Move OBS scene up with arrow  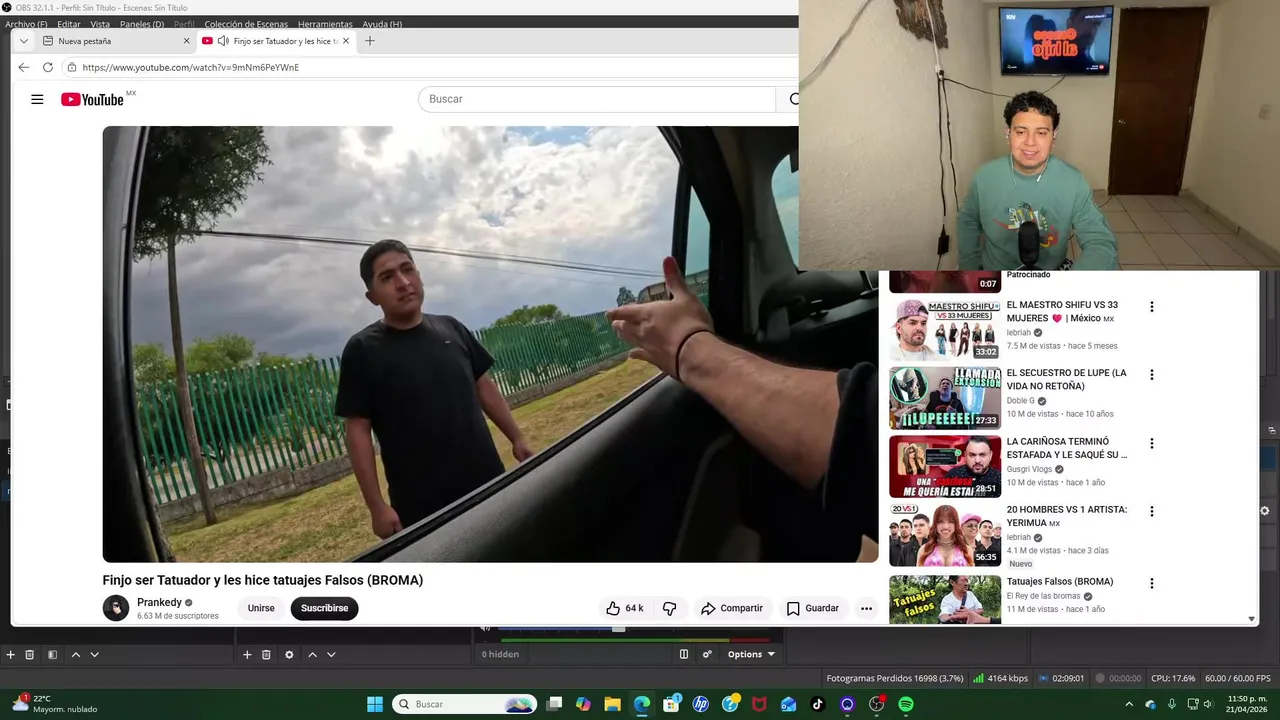[75, 655]
